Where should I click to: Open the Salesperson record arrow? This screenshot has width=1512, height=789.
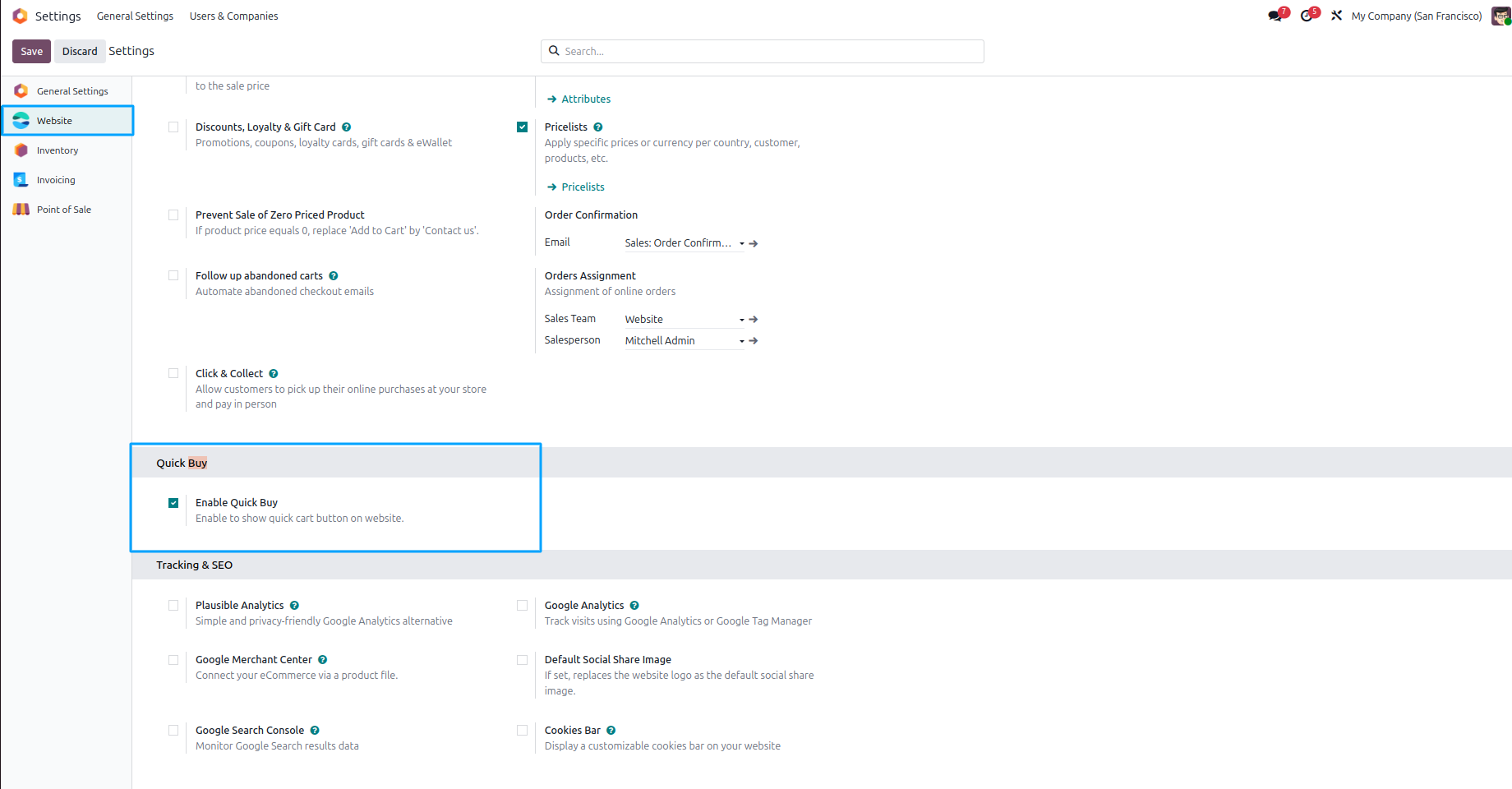[x=754, y=340]
